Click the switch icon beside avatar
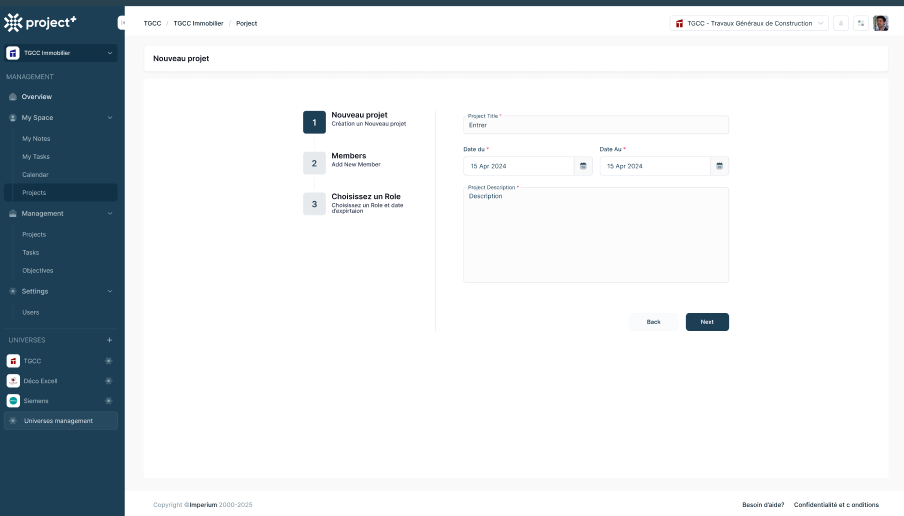This screenshot has height=516, width=904. [x=861, y=24]
